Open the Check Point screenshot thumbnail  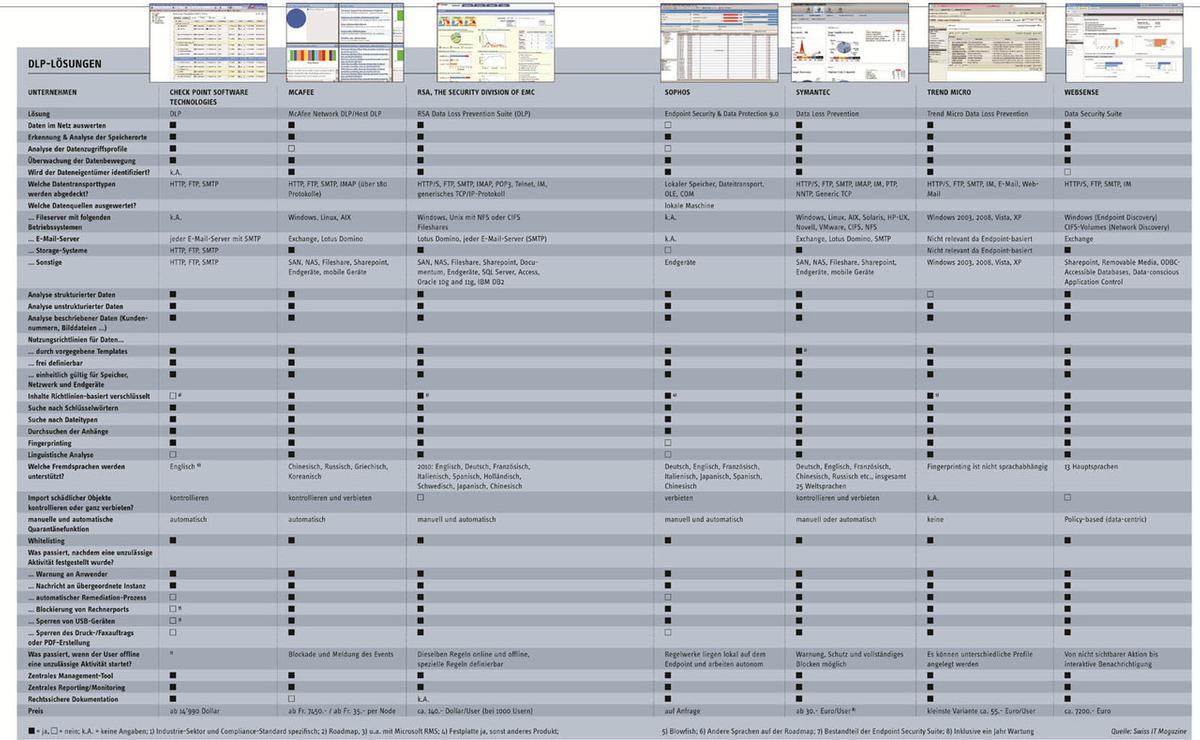(207, 42)
